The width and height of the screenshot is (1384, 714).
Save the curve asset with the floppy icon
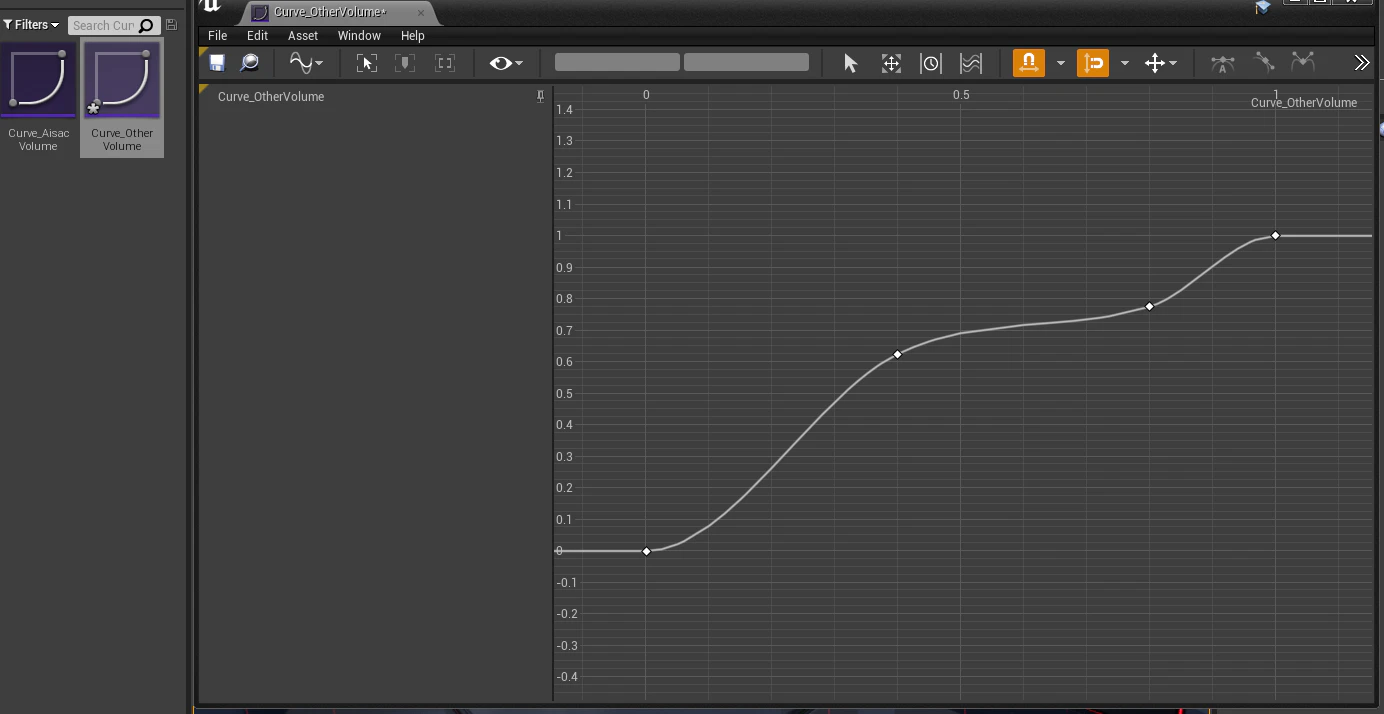[217, 63]
